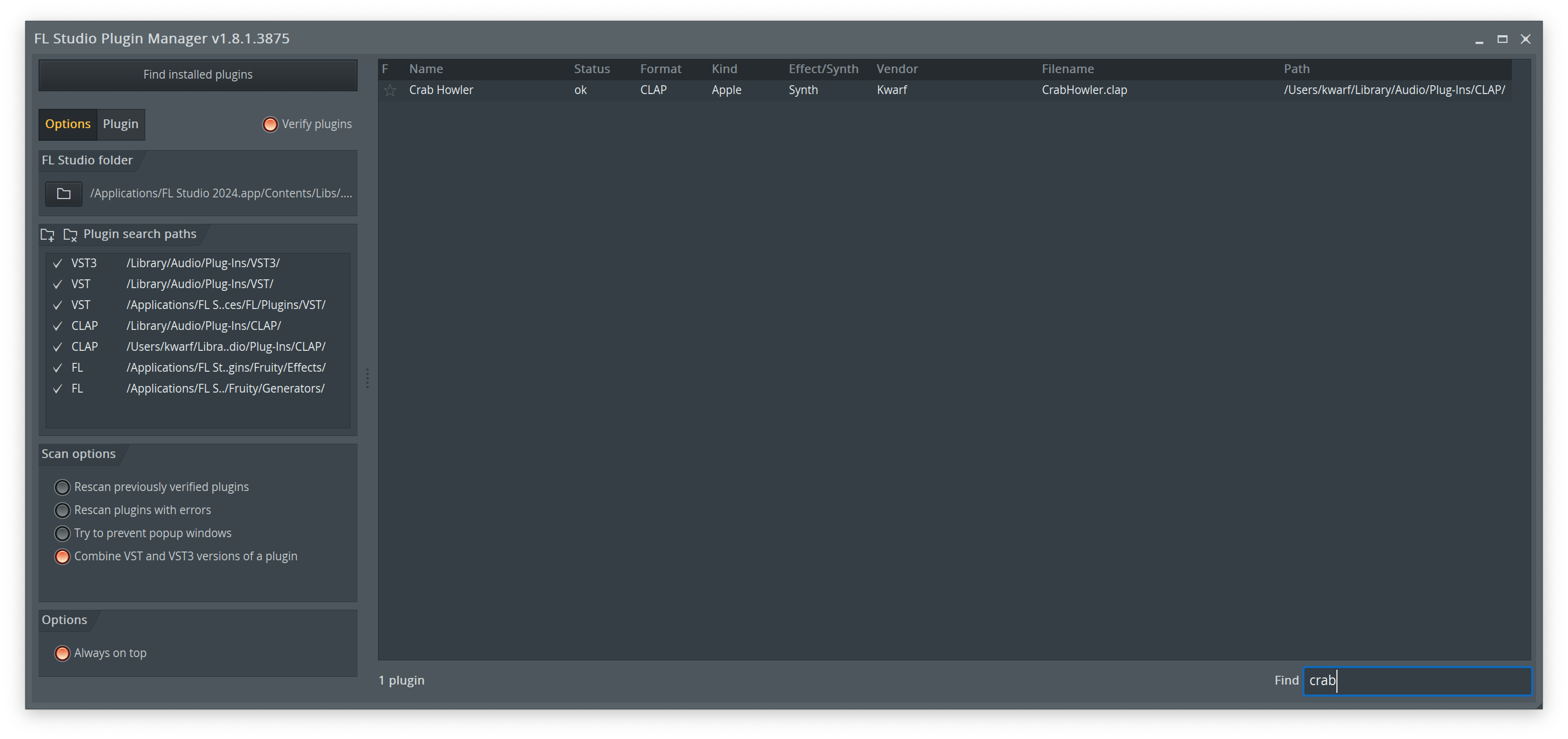Select the Crab Howler plugin name
1568x739 pixels.
pyautogui.click(x=441, y=90)
